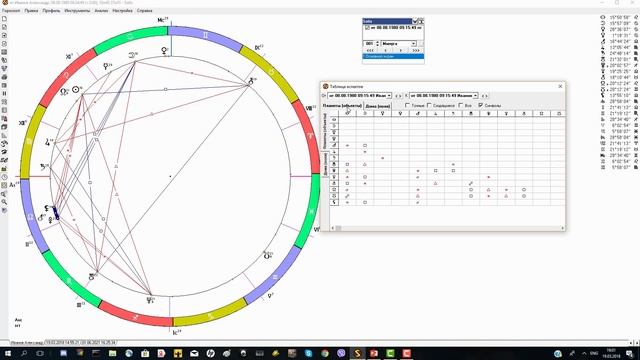The image size is (640, 360).
Task: Open the Минута time unit dropdown
Action: tap(399, 43)
